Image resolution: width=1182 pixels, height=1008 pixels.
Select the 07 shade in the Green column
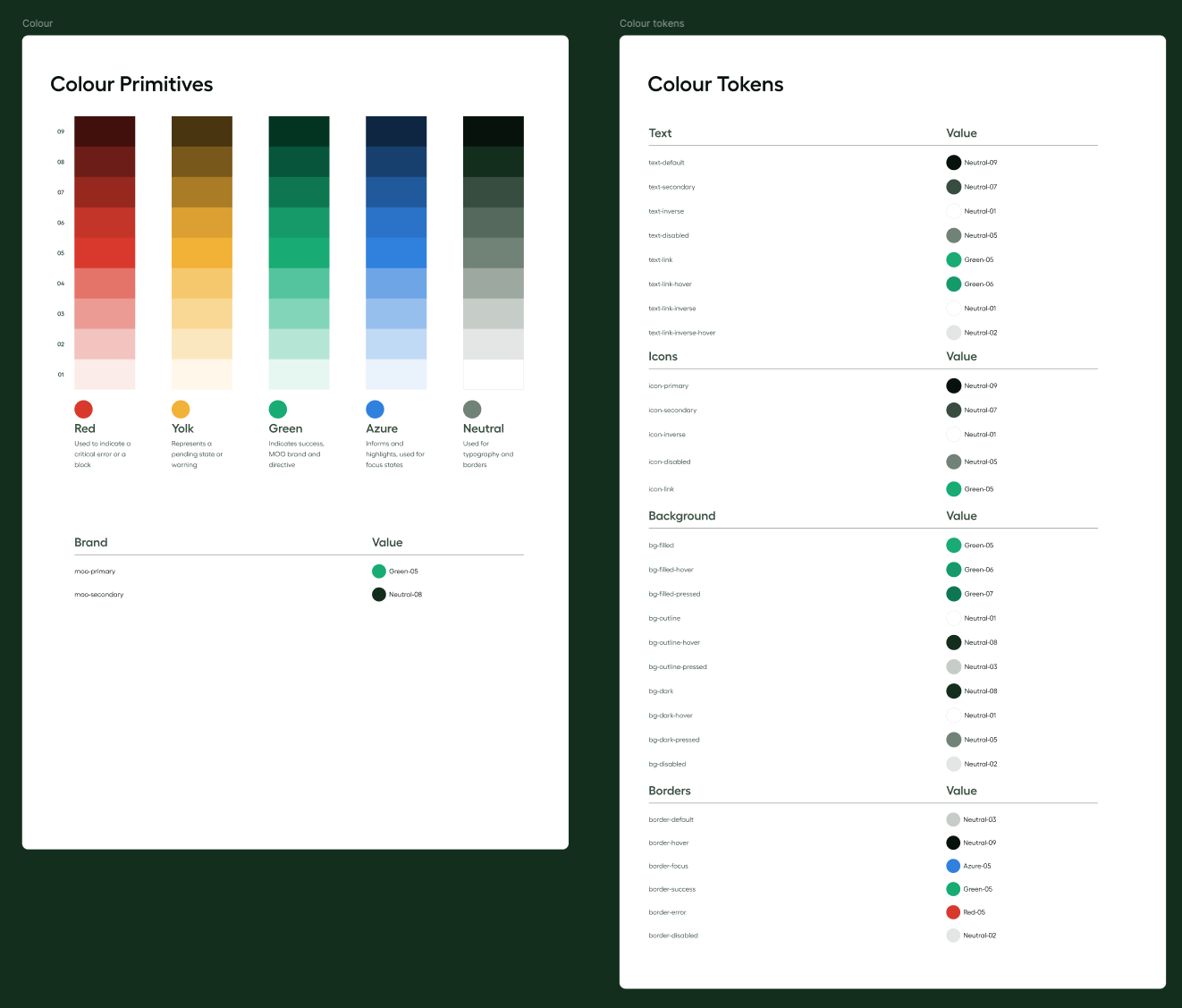pos(299,192)
